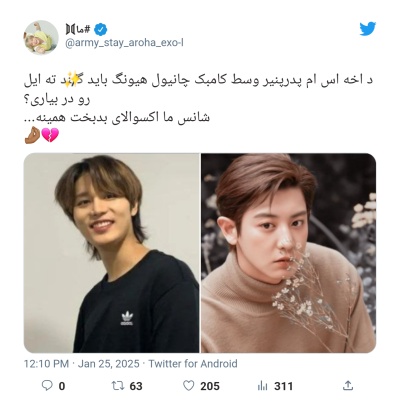
Task: Click the 205 likes count
Action: tap(210, 386)
